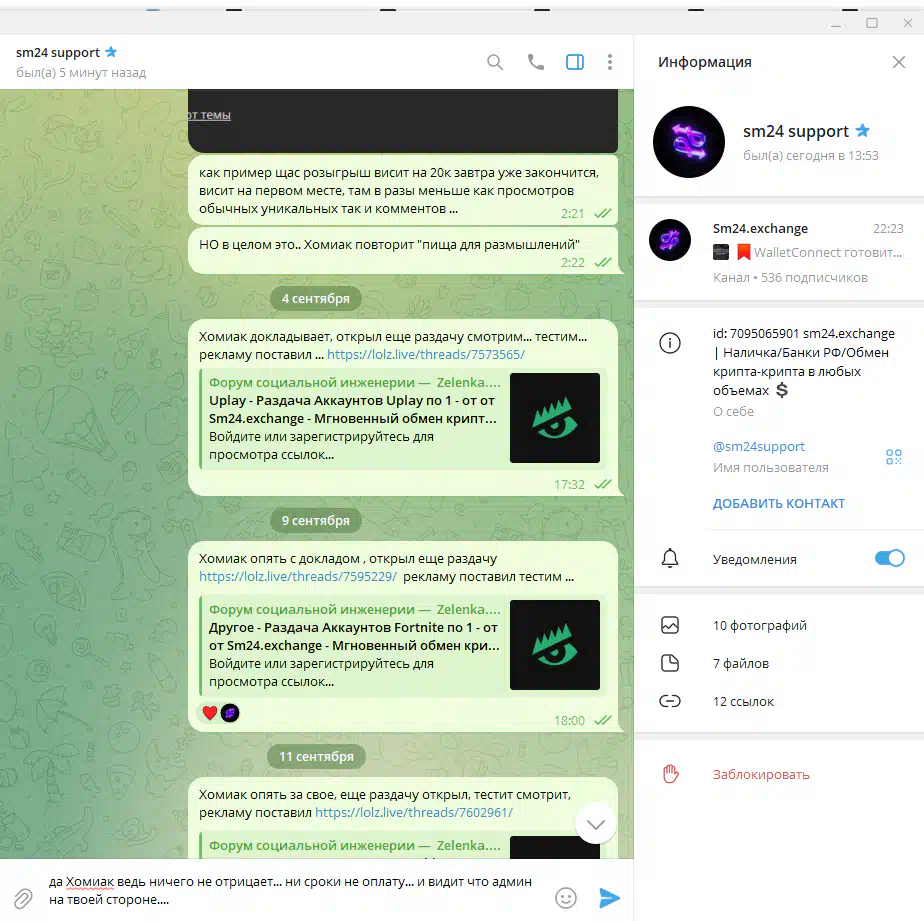The width and height of the screenshot is (924, 921).
Task: Close the Информация panel
Action: point(898,62)
